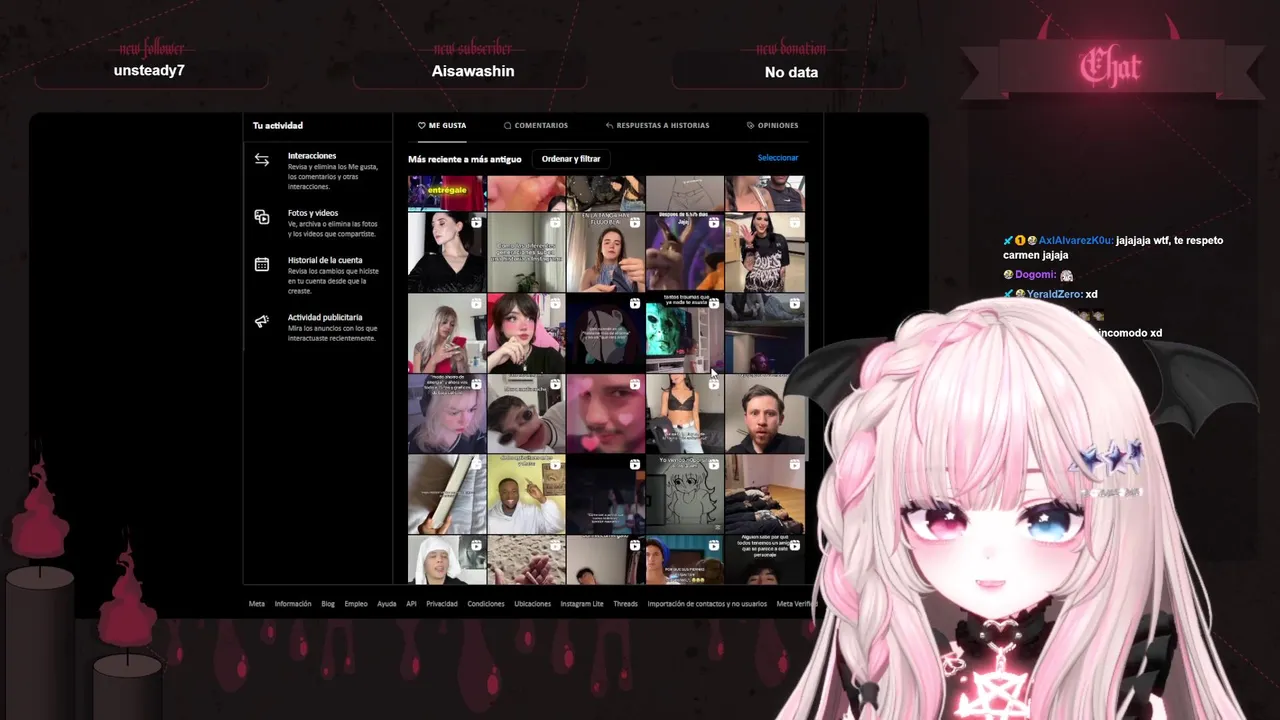Click the Empleo footer link
The height and width of the screenshot is (720, 1280).
pos(356,604)
